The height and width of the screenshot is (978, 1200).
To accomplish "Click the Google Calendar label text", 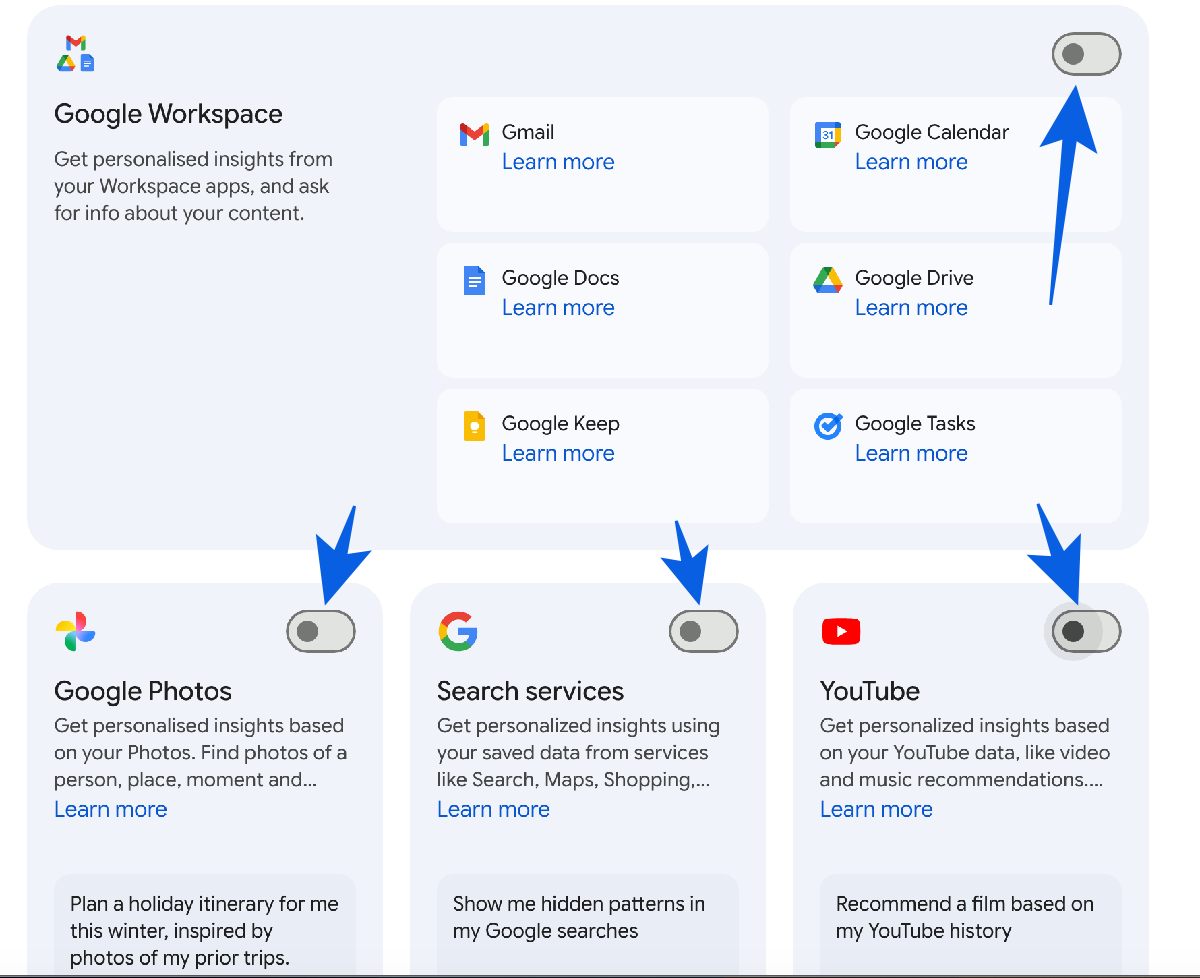I will point(932,132).
